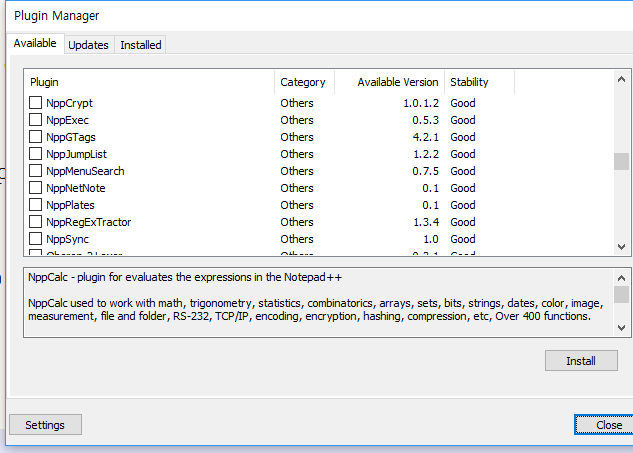The width and height of the screenshot is (633, 453).
Task: Click Good stability in NppNetNote row
Action: coord(463,188)
